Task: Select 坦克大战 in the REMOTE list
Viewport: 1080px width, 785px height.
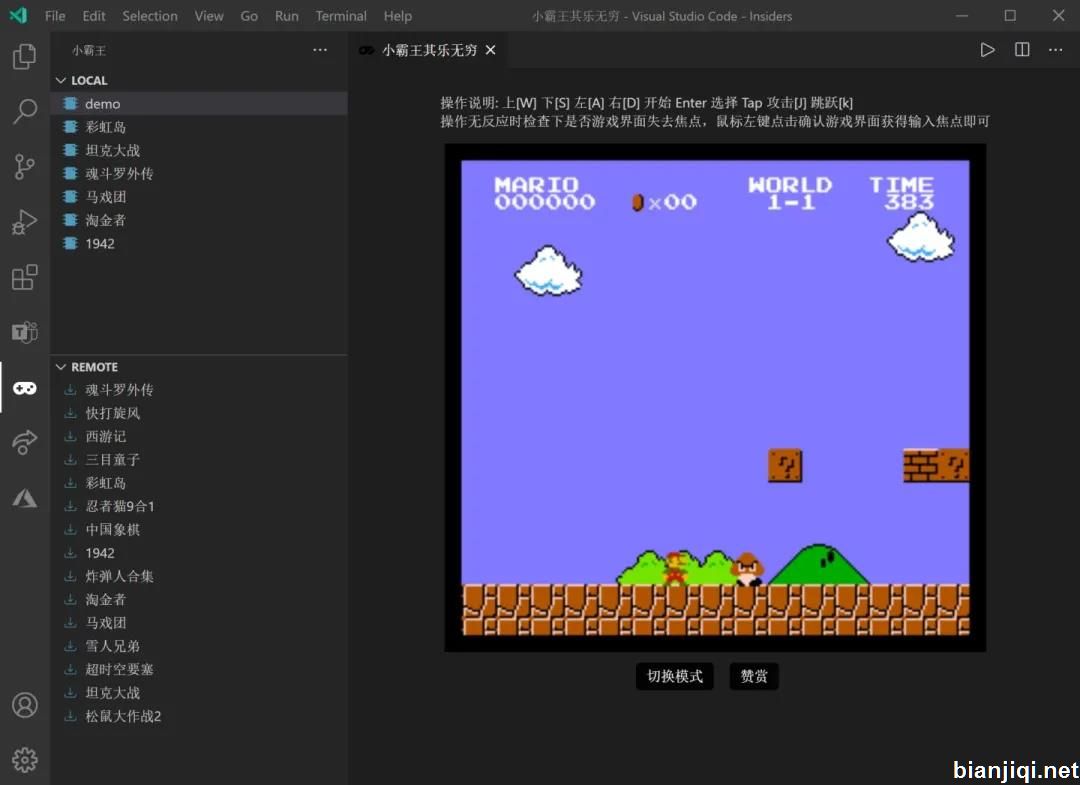Action: [200, 693]
